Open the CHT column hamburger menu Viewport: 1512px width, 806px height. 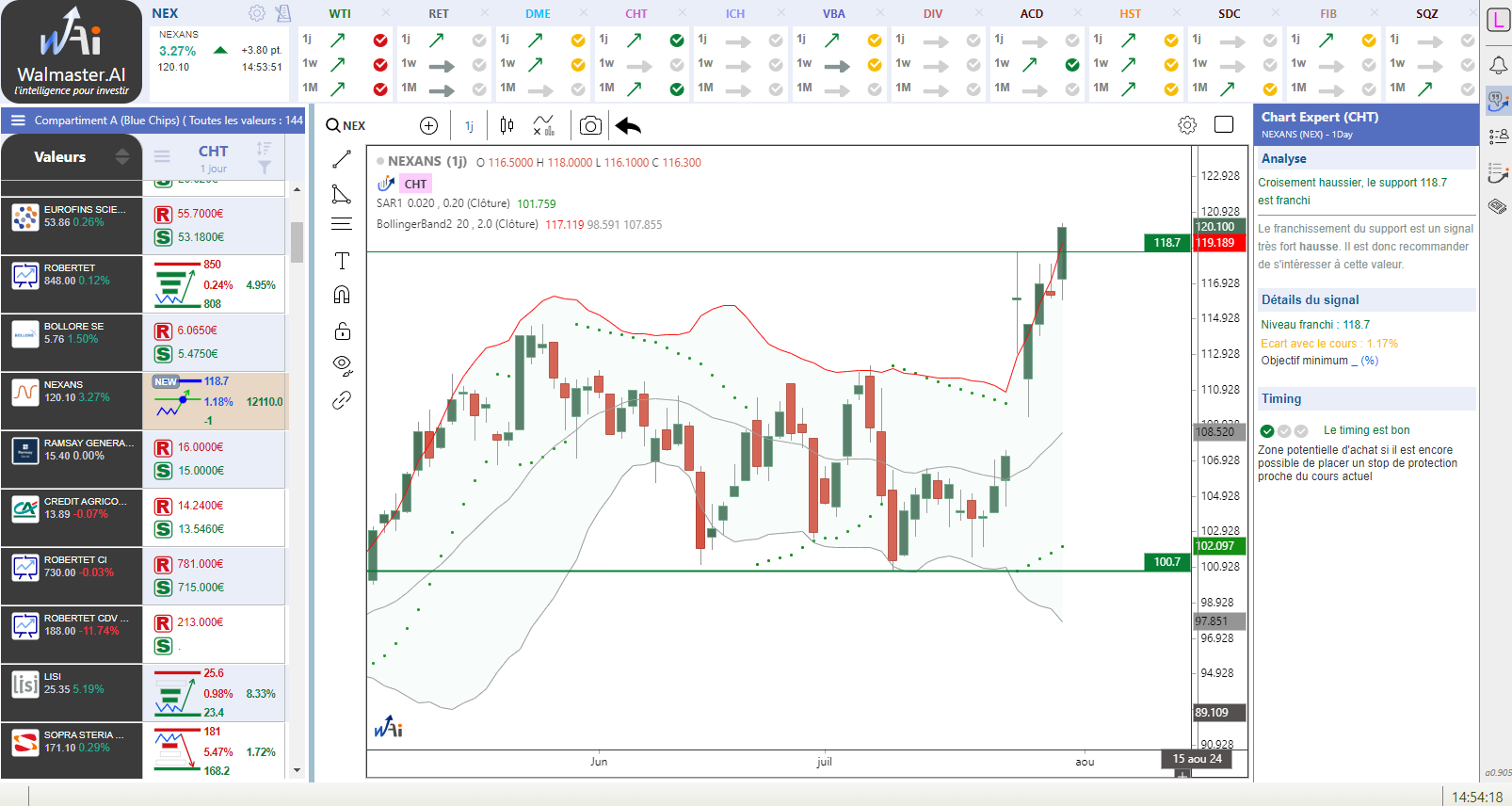click(x=162, y=156)
